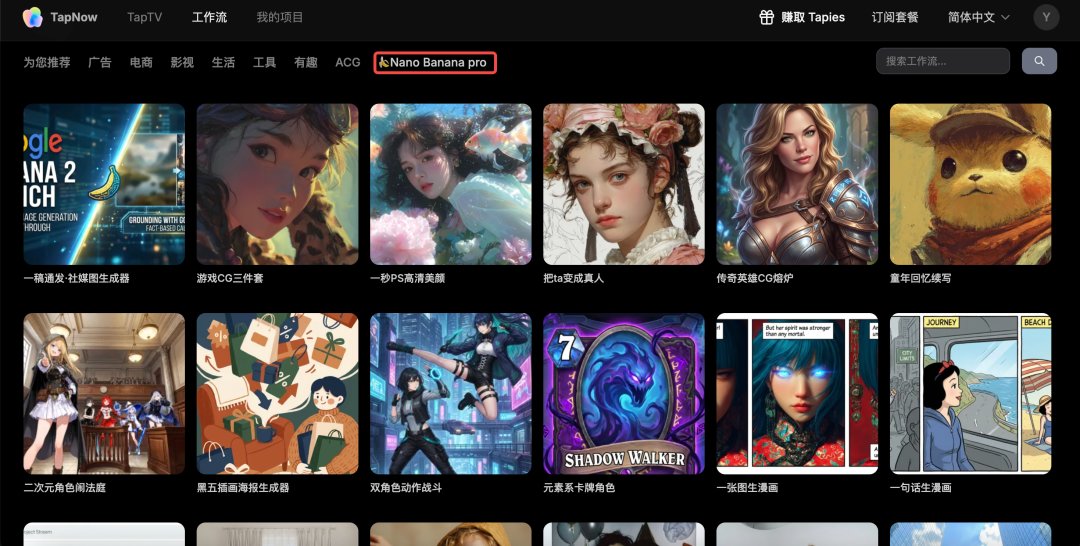Open the 黑五插画海报生成器 thumbnail
The width and height of the screenshot is (1080, 546).
point(278,394)
